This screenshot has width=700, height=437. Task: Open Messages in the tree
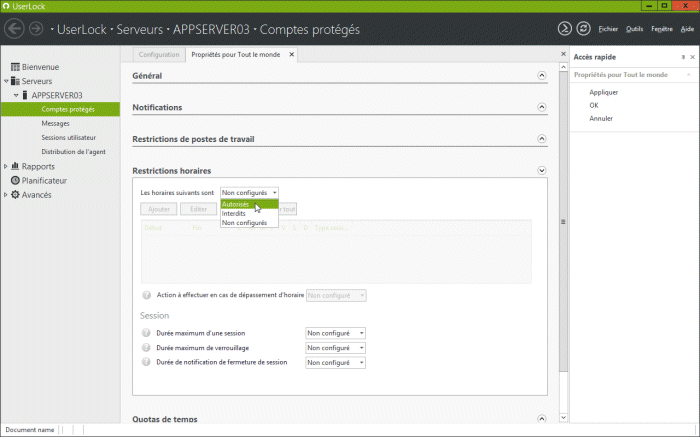click(x=55, y=124)
